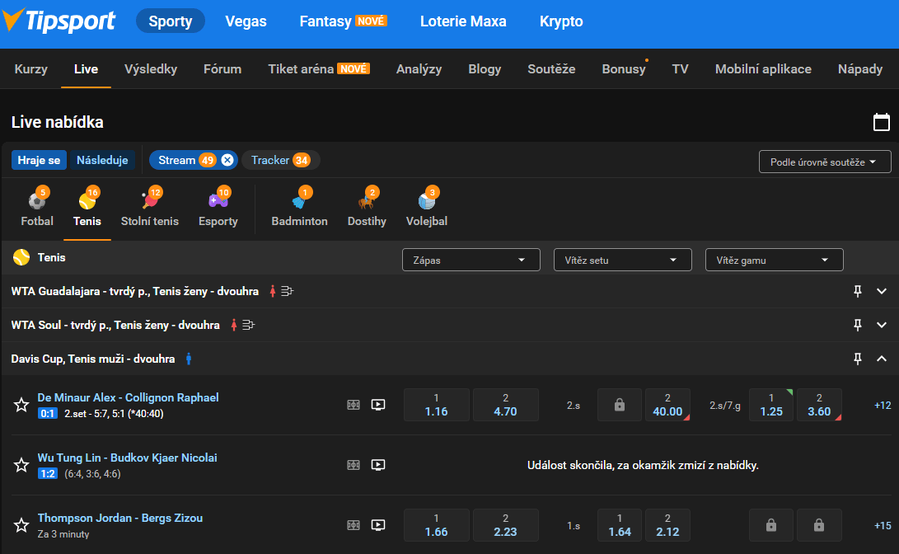
Task: Open the Krypto section
Action: click(561, 21)
